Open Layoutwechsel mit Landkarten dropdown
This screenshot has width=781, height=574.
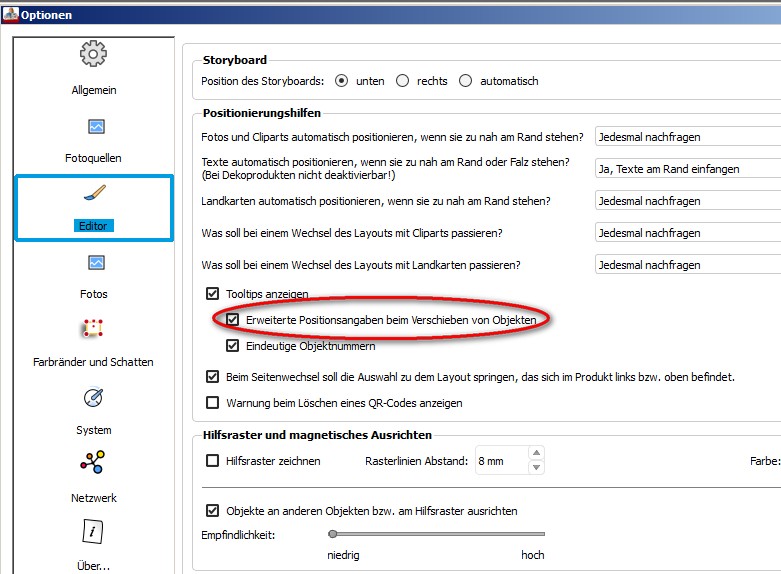(688, 265)
